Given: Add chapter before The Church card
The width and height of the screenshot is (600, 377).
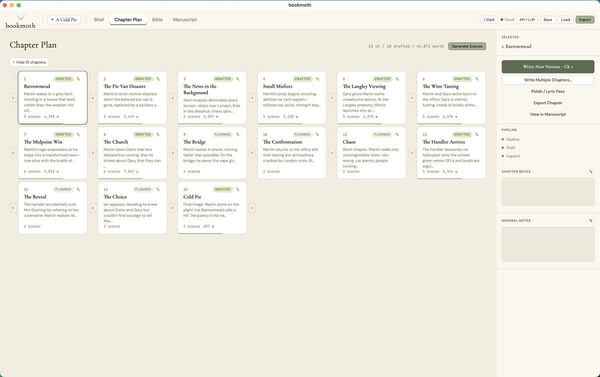Looking at the screenshot, I should click(x=93, y=153).
